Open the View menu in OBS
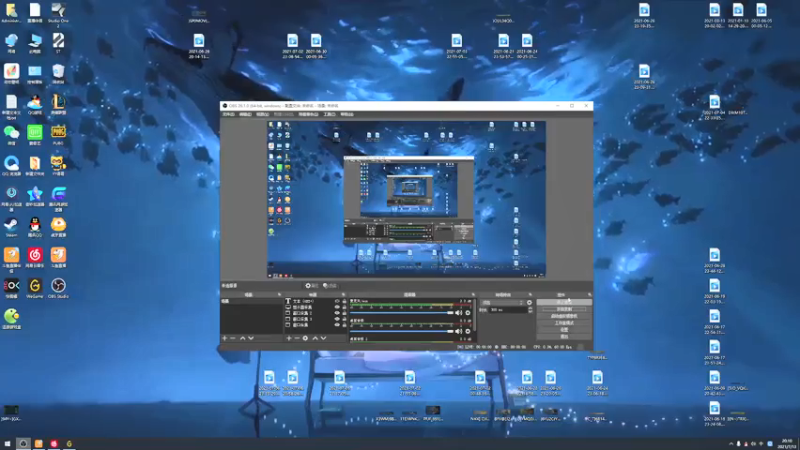The height and width of the screenshot is (450, 800). pyautogui.click(x=262, y=114)
